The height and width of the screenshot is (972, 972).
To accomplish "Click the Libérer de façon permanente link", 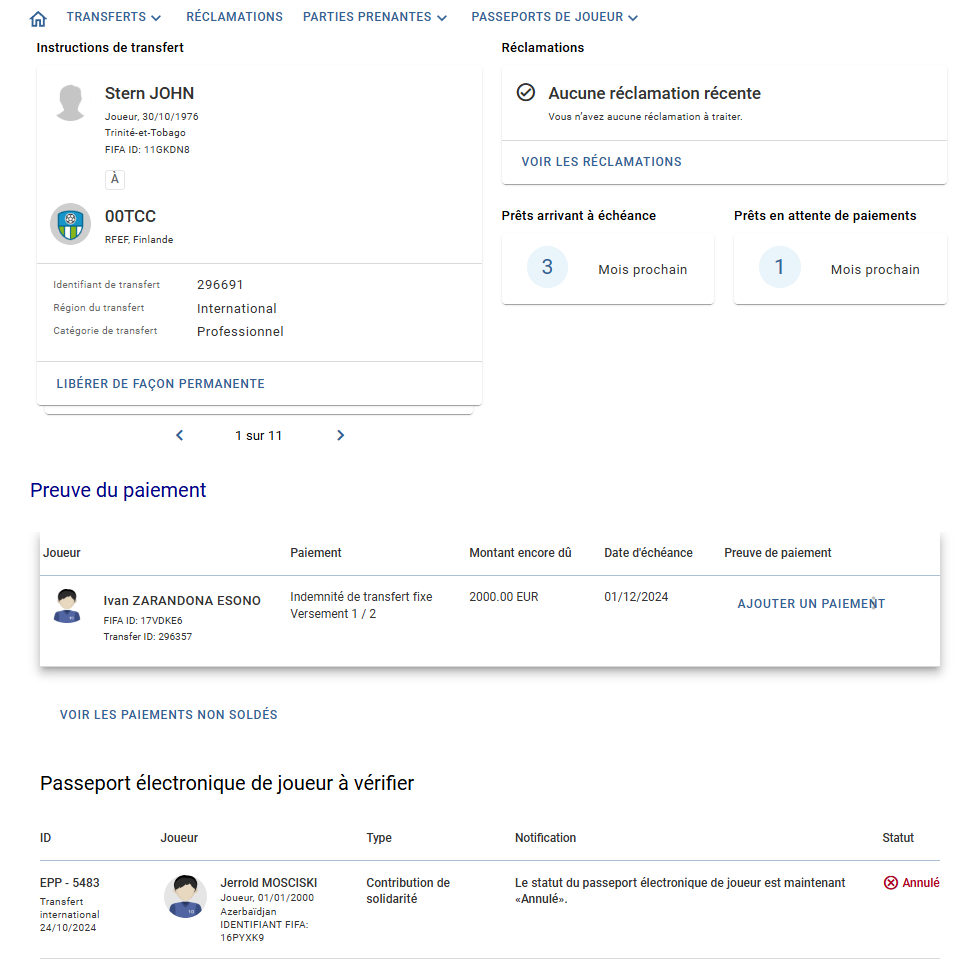I will point(161,384).
